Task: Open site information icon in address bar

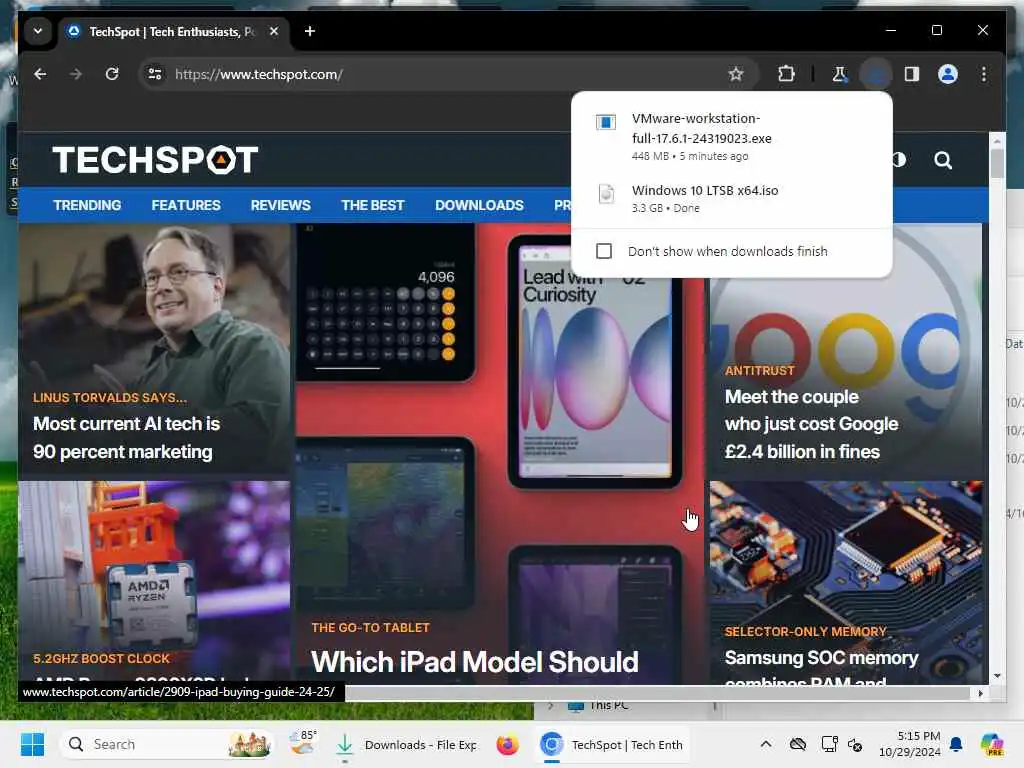Action: [155, 74]
